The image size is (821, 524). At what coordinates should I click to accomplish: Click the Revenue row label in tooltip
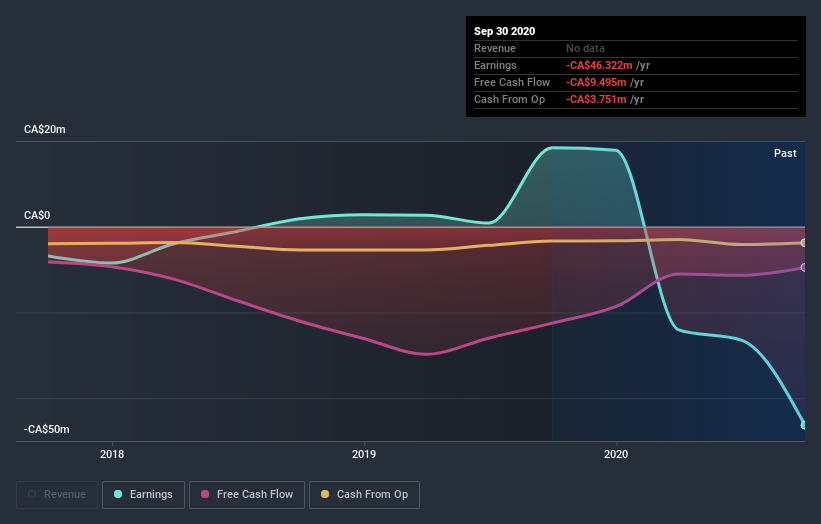click(x=495, y=48)
